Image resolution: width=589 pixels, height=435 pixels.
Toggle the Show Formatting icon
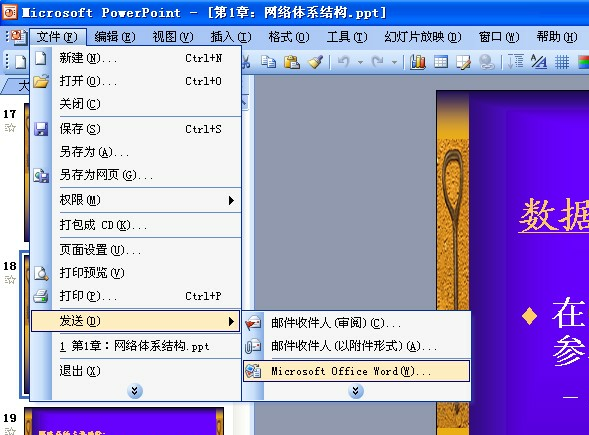point(539,62)
